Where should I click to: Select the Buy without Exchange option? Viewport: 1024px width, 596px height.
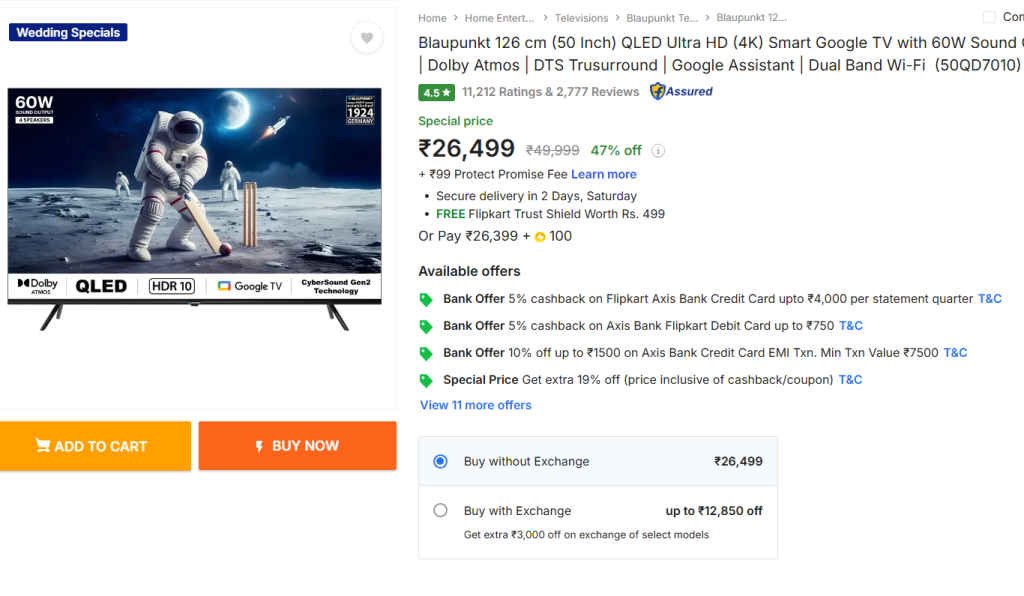(440, 461)
